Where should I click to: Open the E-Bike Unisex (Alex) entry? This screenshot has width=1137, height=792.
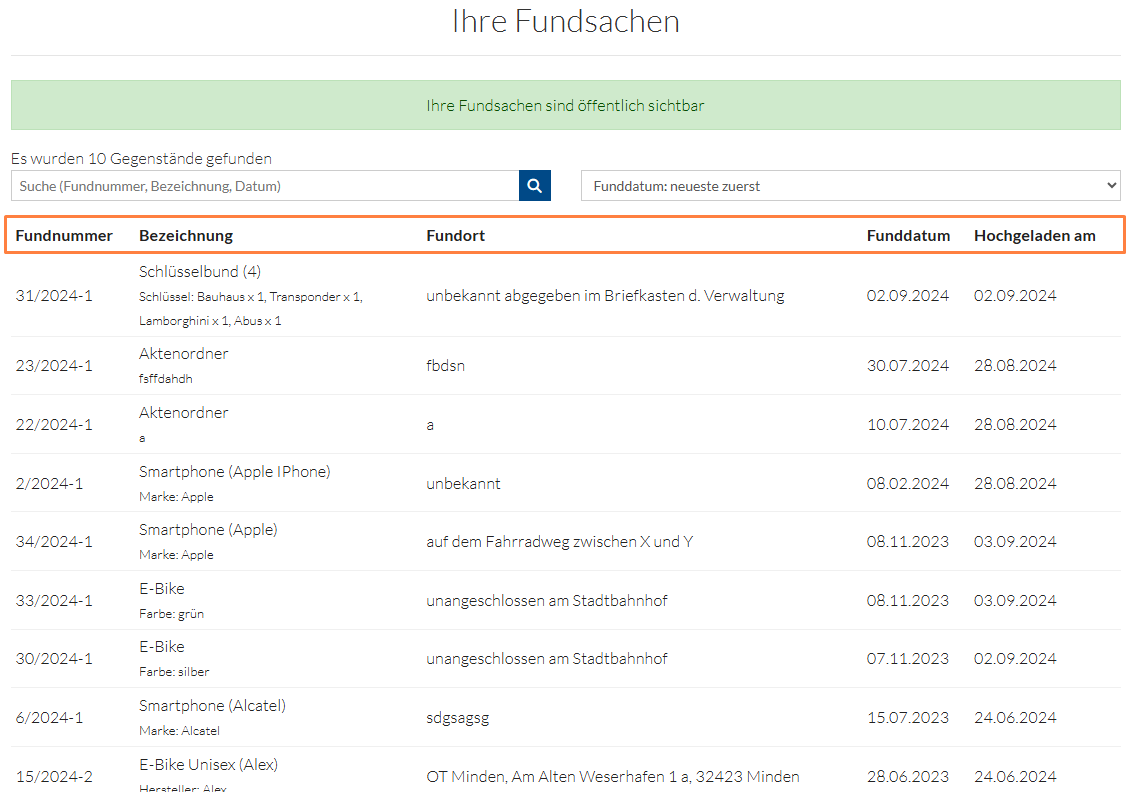[x=208, y=765]
